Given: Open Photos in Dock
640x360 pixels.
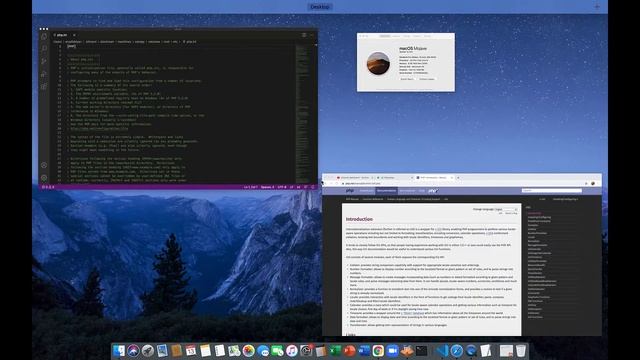Looking at the screenshot, I should (248, 351).
